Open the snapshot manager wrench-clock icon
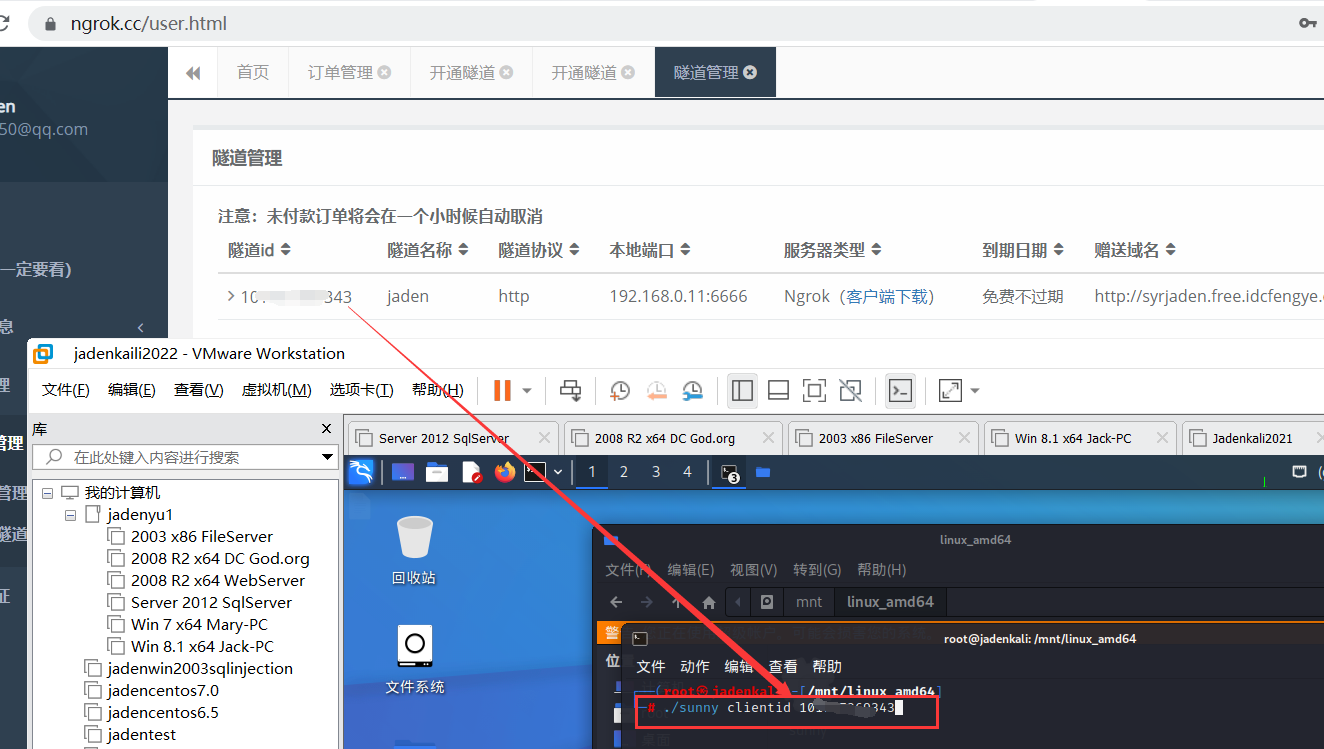Image resolution: width=1324 pixels, height=749 pixels. tap(692, 390)
